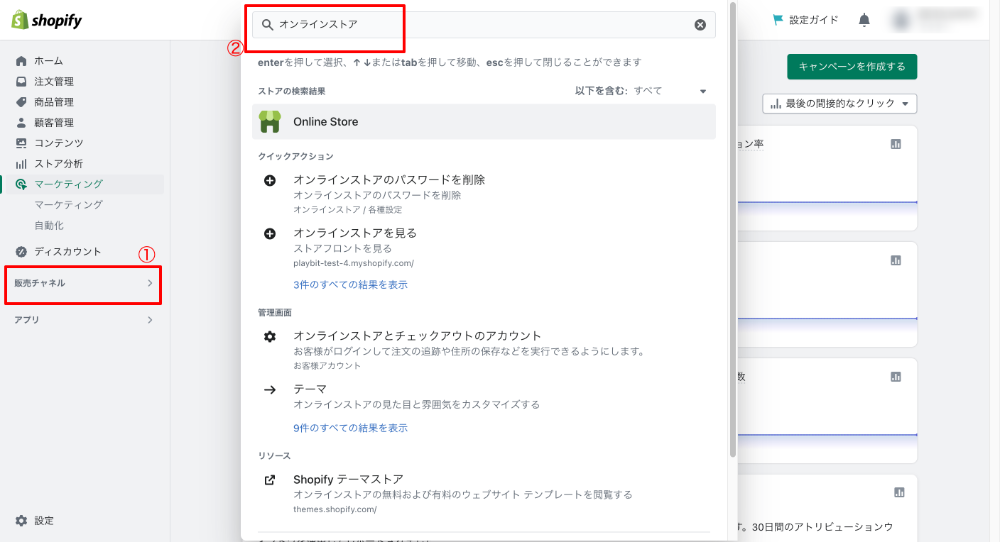Click キャンペーンを作成する button
Image resolution: width=1000 pixels, height=542 pixels.
tap(852, 66)
